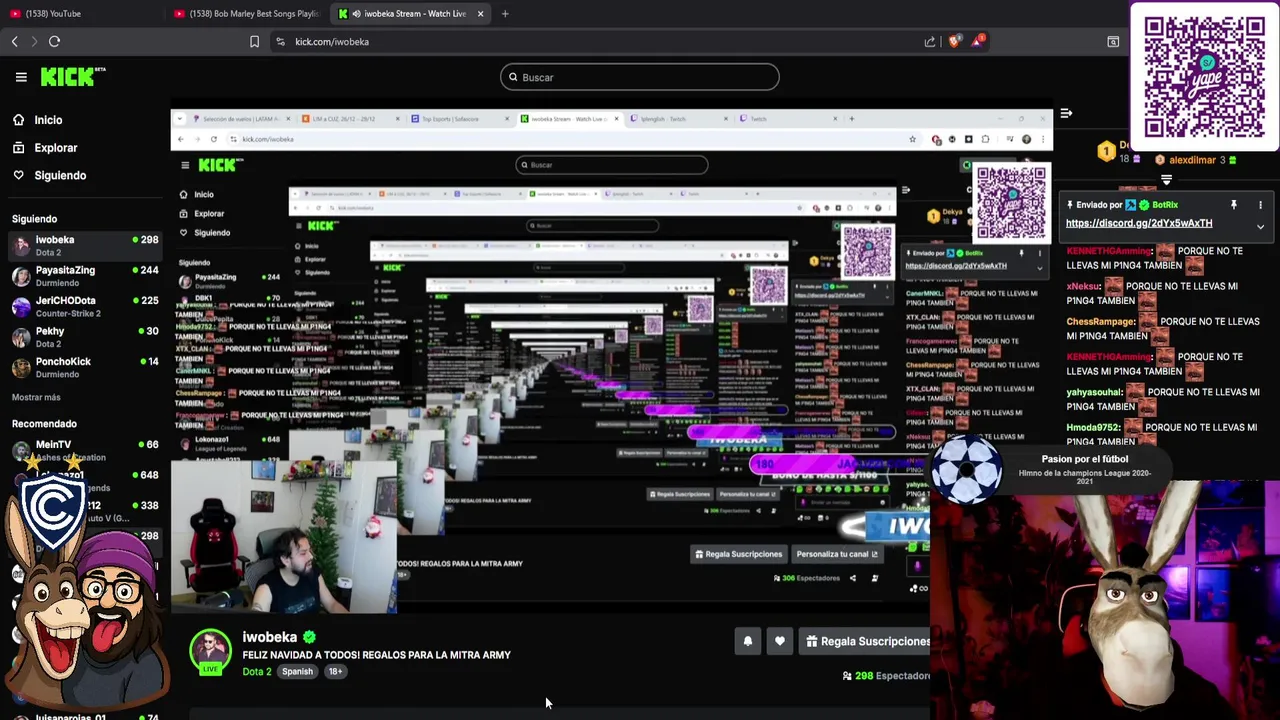Screen dimensions: 1280x720
Task: Go forward in browser history
Action: [x=34, y=42]
